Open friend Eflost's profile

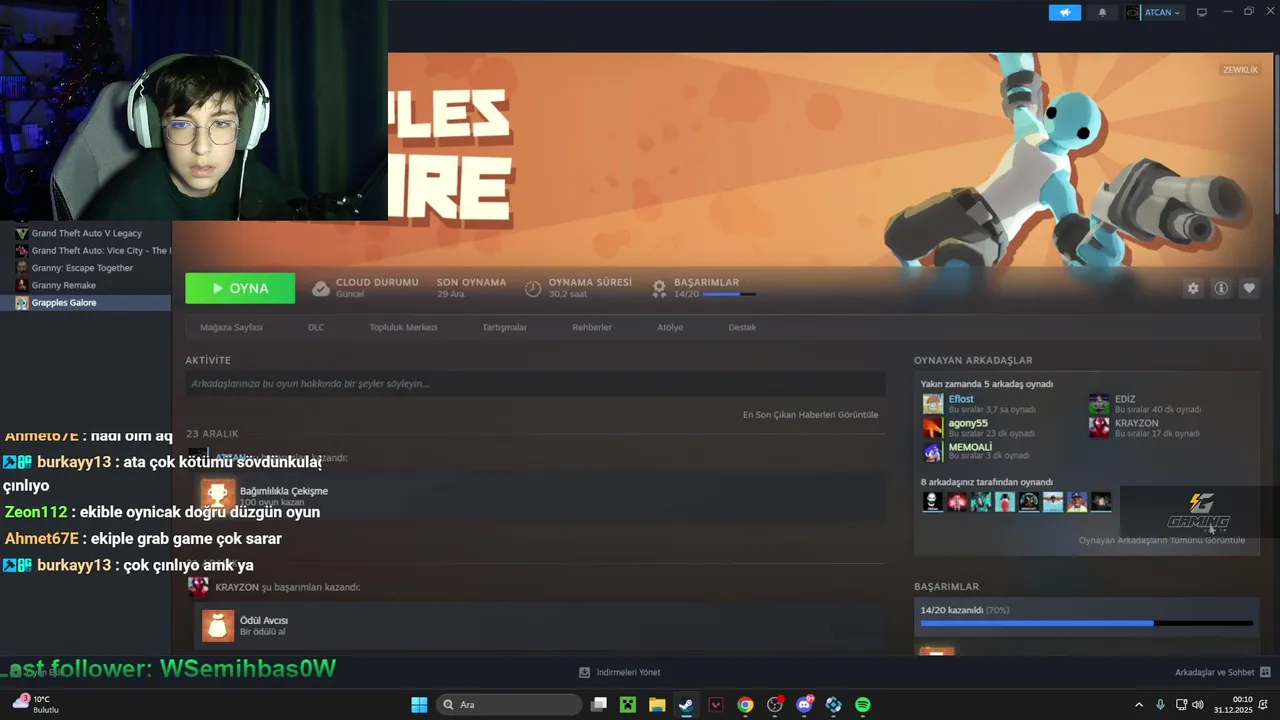961,399
